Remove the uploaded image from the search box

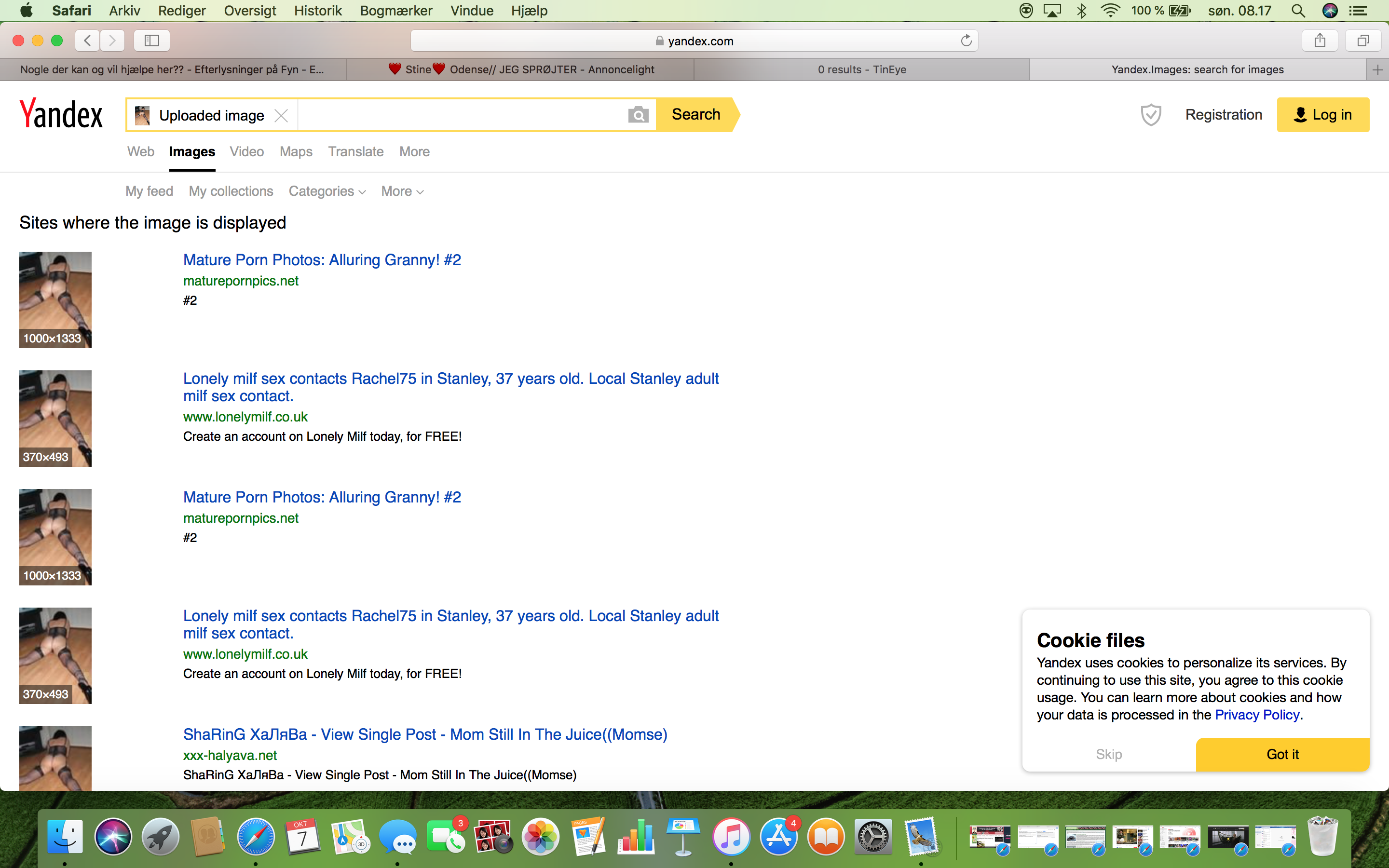click(x=281, y=115)
